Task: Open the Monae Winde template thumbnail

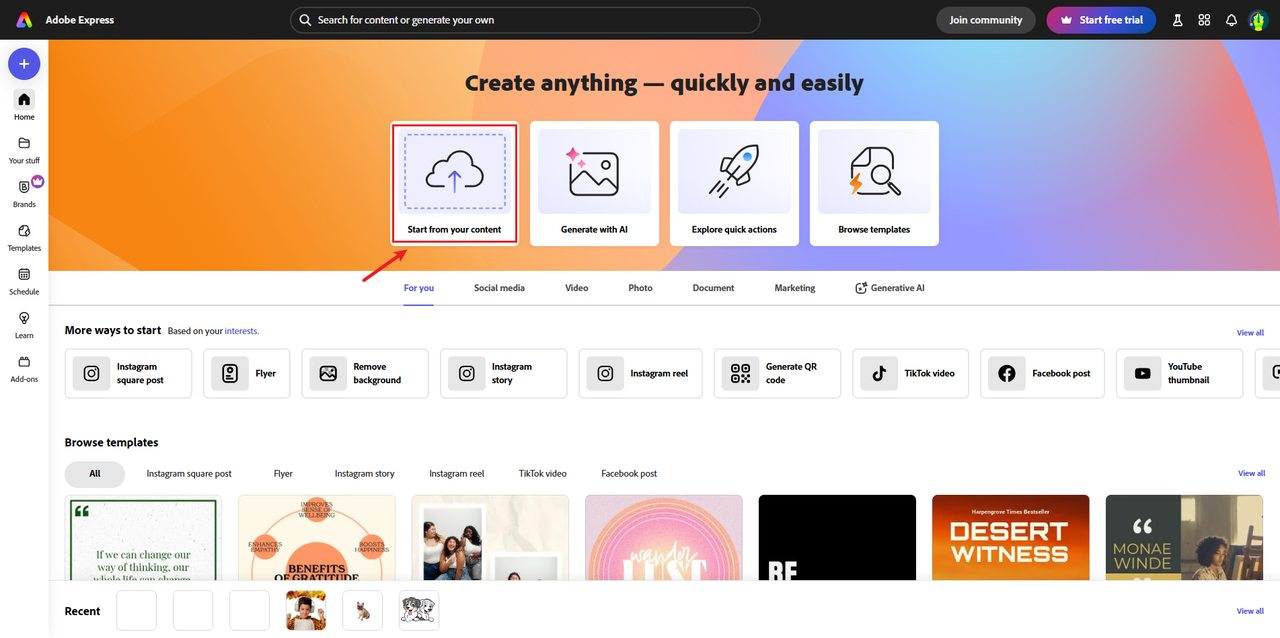Action: [1184, 537]
